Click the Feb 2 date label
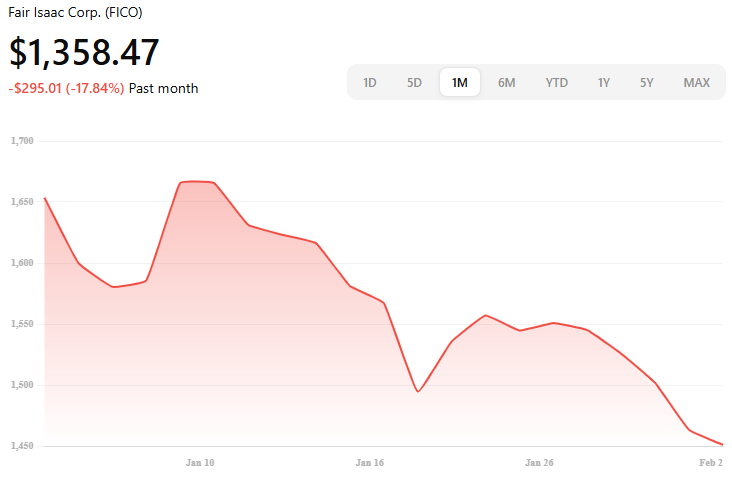The image size is (732, 478). 711,463
